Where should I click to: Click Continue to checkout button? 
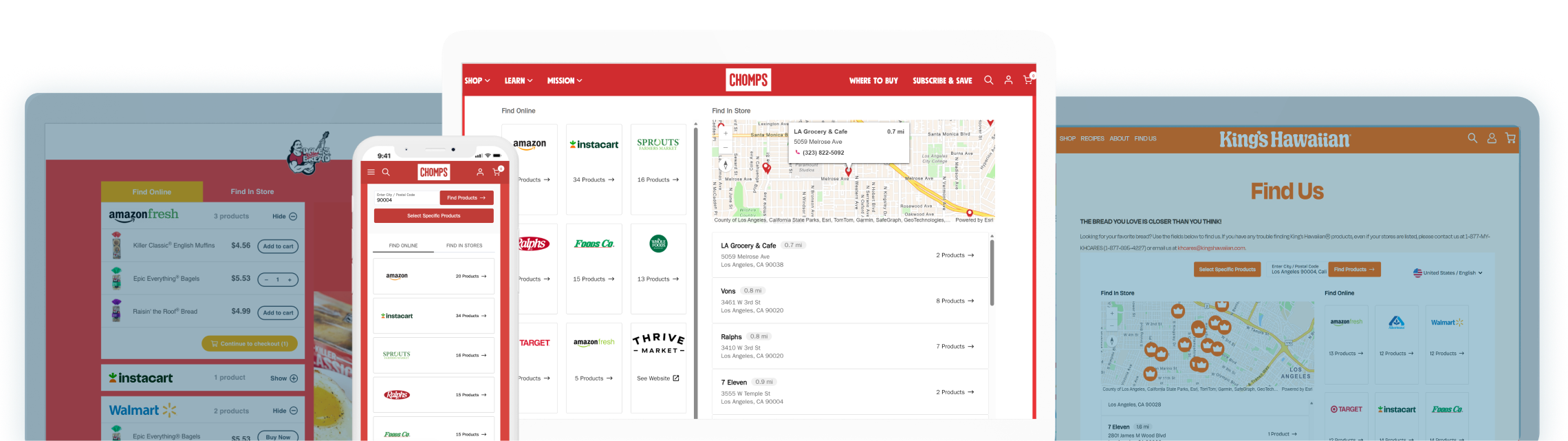(x=250, y=344)
